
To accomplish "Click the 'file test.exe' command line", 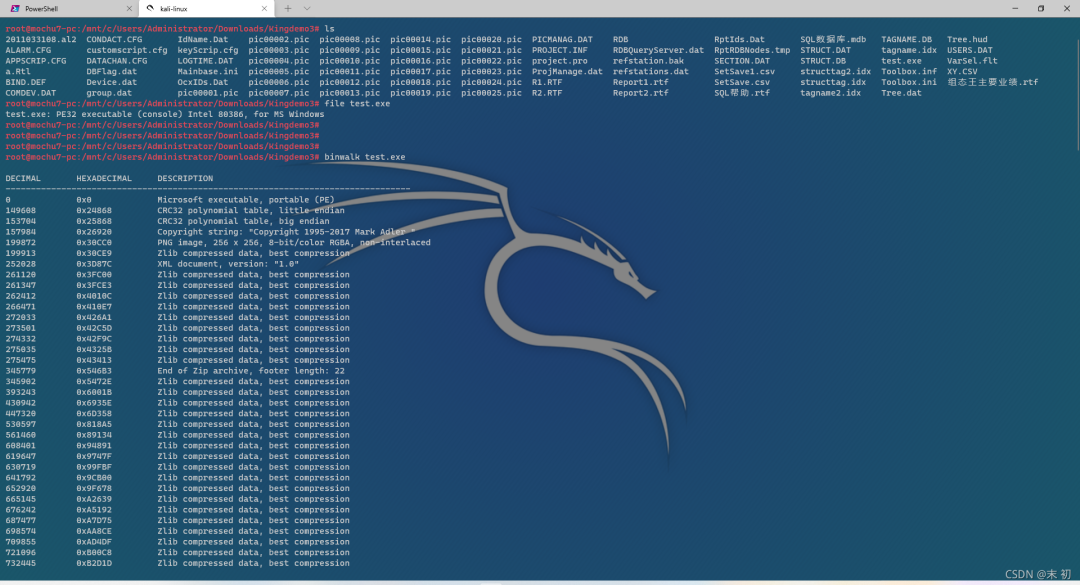I will [x=357, y=103].
